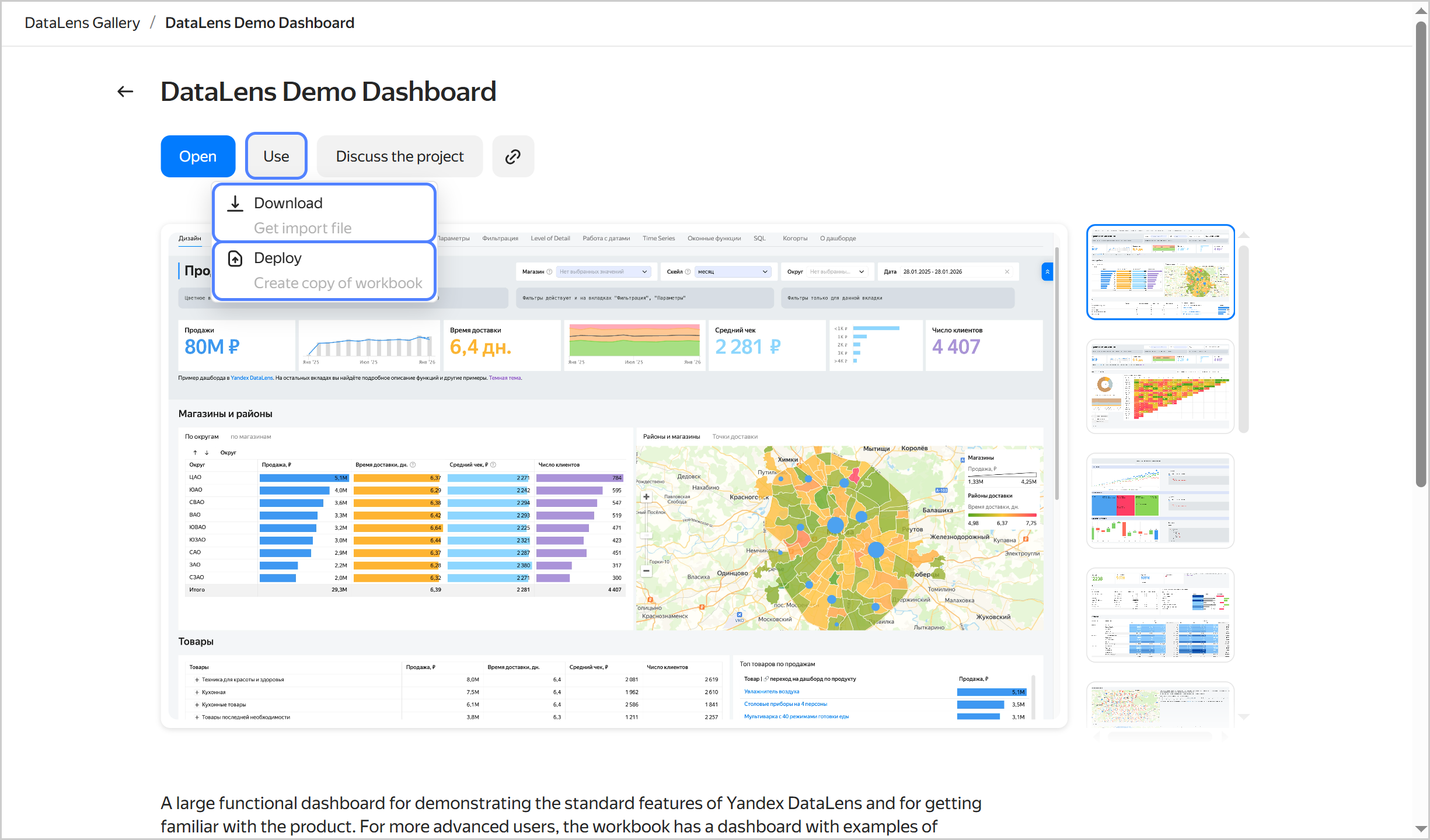Click the download arrow icon in the menu

point(235,203)
